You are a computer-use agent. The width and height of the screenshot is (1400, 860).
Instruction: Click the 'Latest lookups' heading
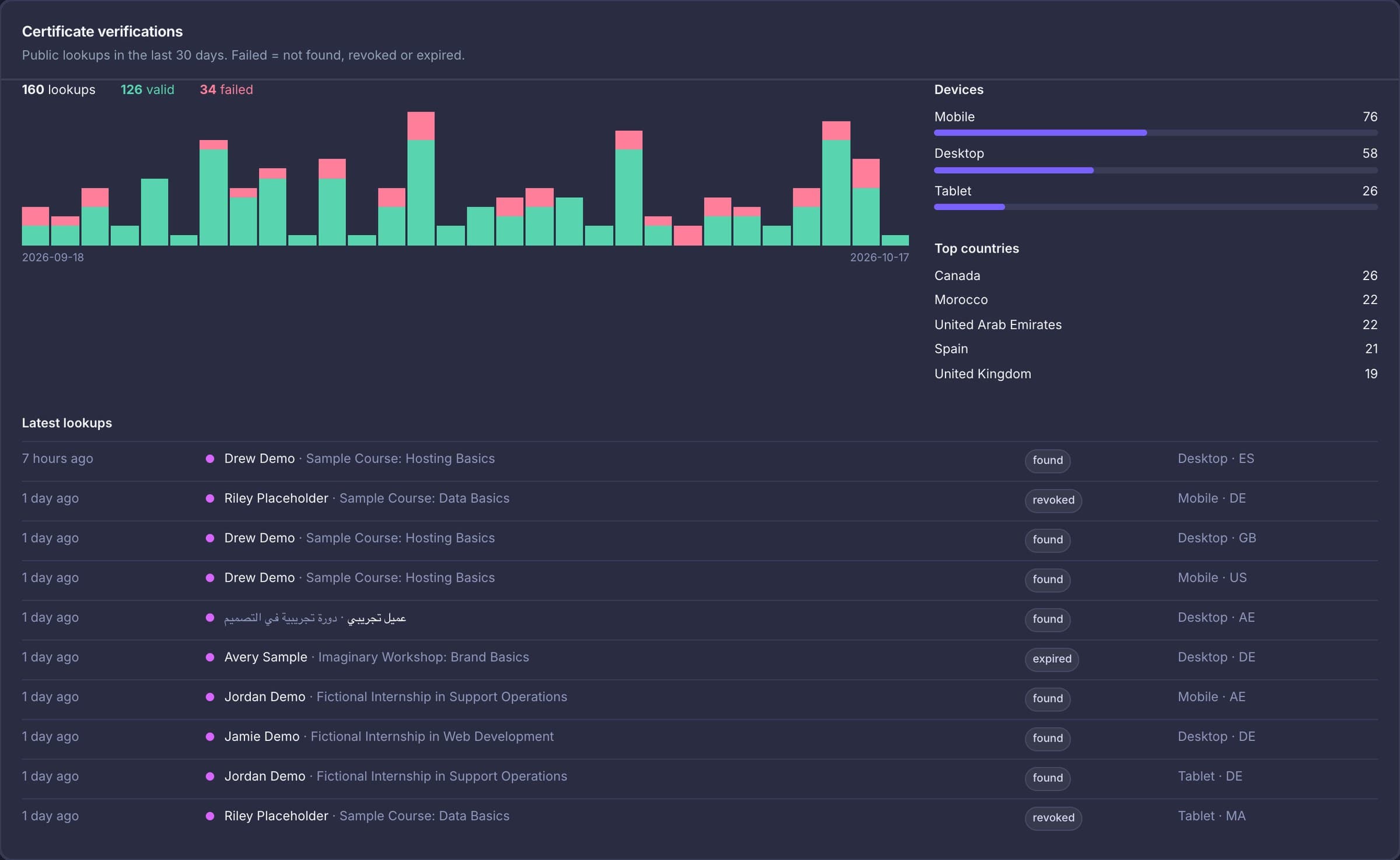67,423
